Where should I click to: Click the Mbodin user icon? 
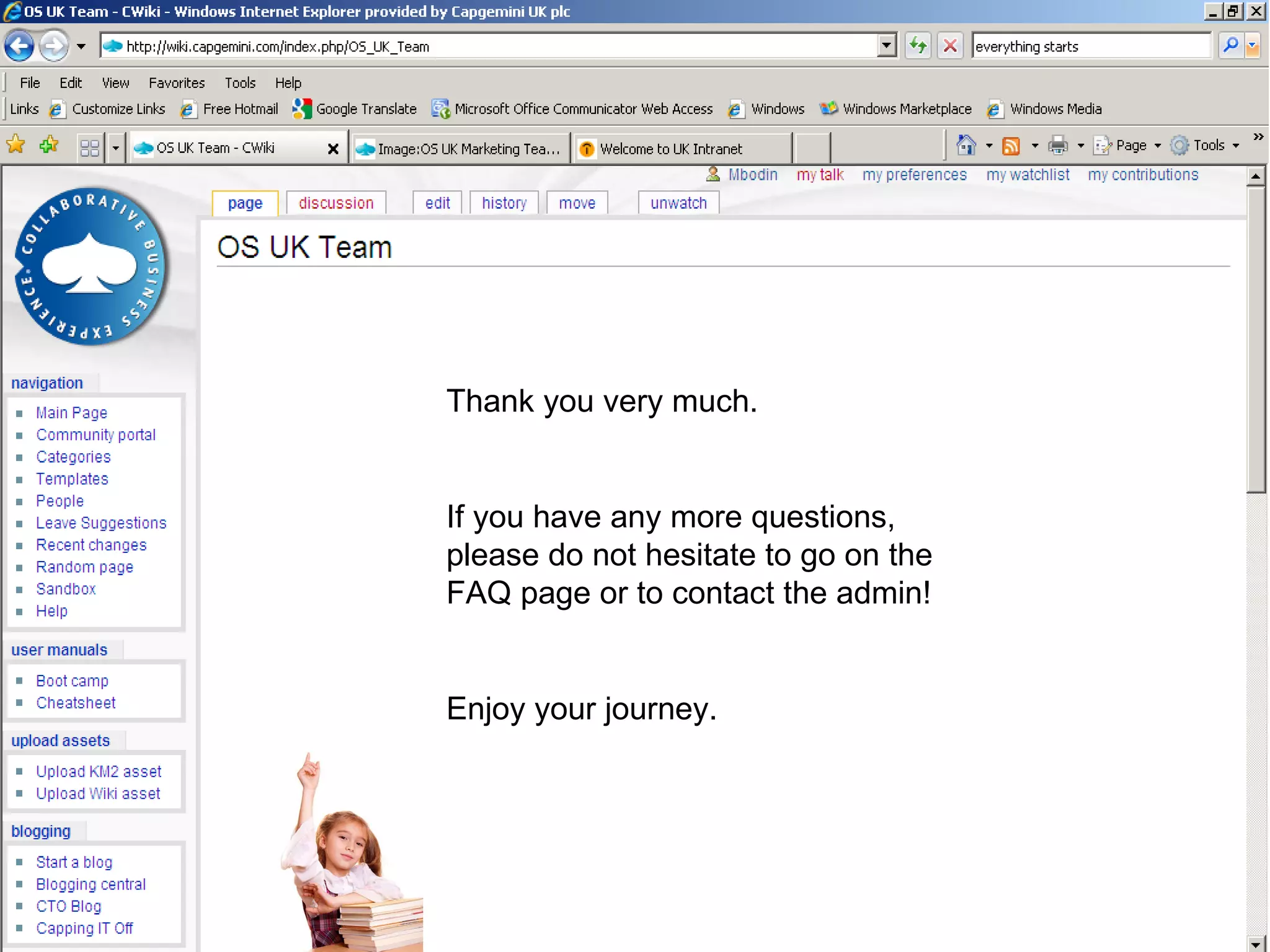(713, 175)
